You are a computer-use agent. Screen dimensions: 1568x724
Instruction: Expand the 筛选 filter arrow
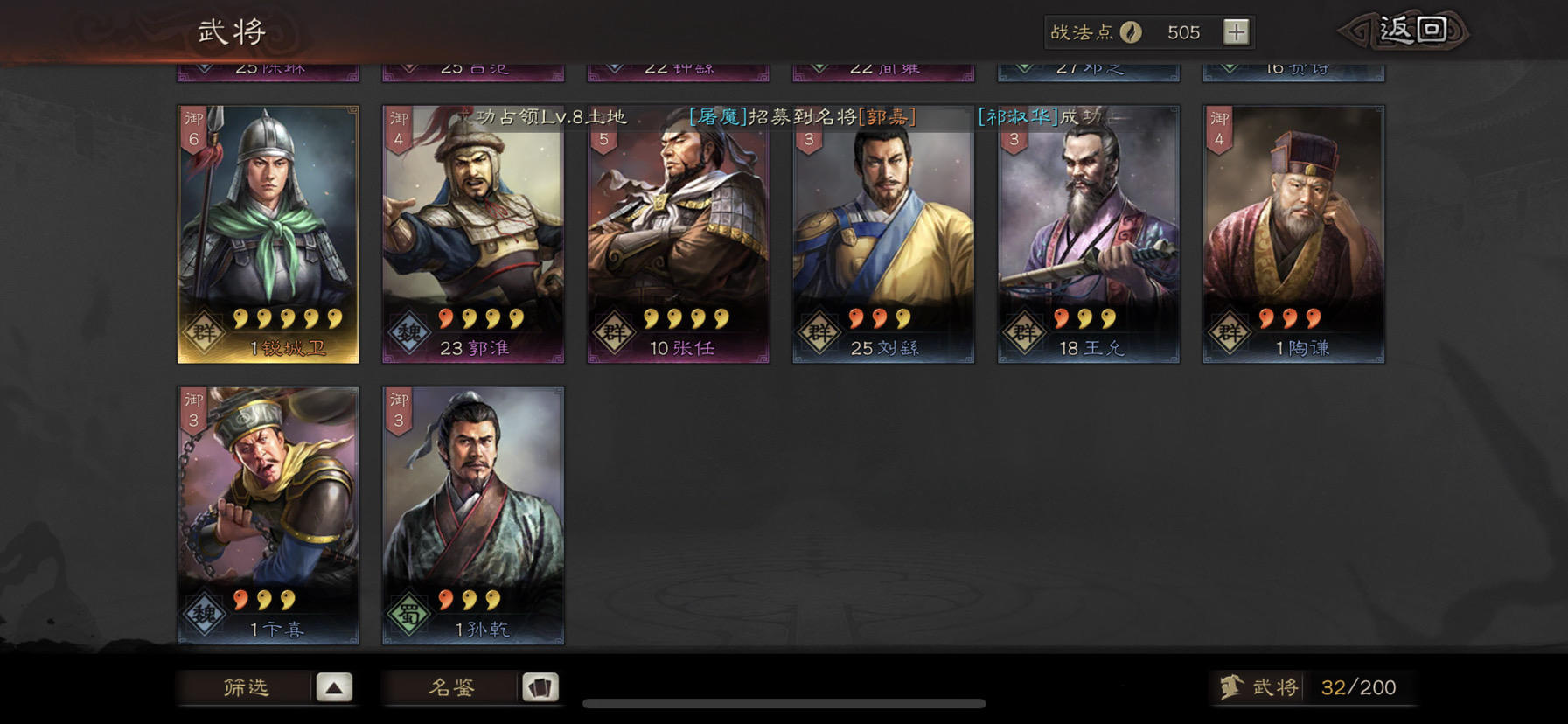(334, 687)
